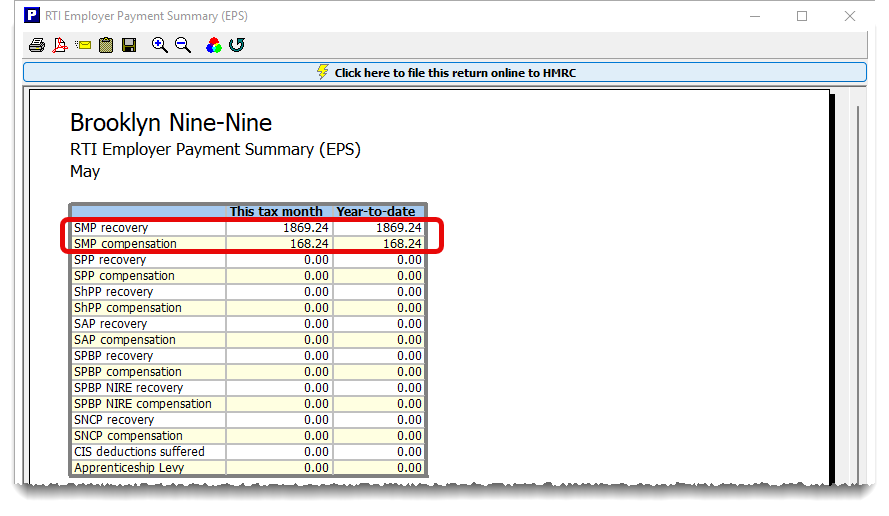
Task: Click SMP recovery year-to-date value 1869.24
Action: pyautogui.click(x=399, y=228)
